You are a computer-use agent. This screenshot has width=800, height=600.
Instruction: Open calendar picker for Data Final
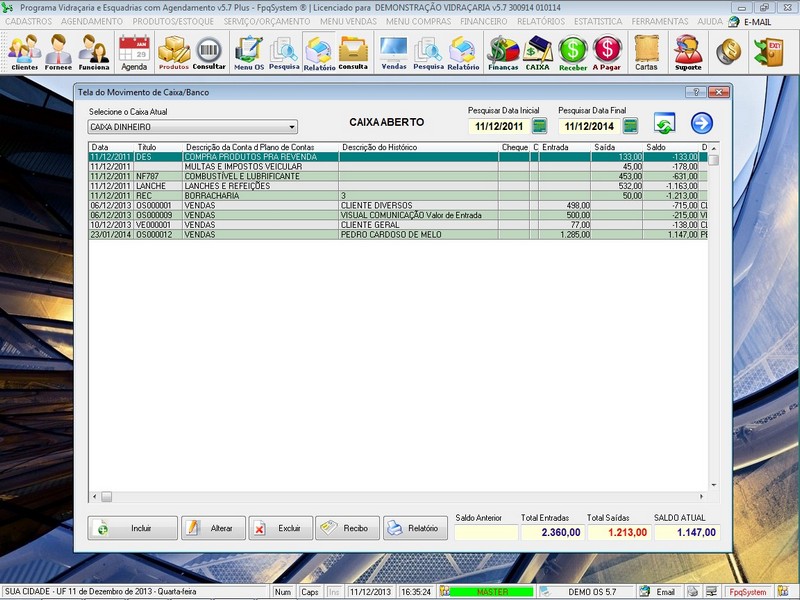click(630, 126)
